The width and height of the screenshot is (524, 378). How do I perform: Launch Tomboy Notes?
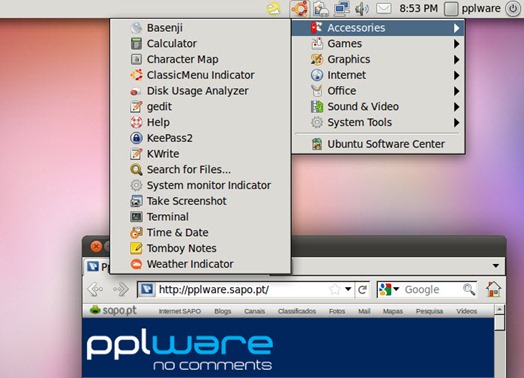tap(201, 248)
